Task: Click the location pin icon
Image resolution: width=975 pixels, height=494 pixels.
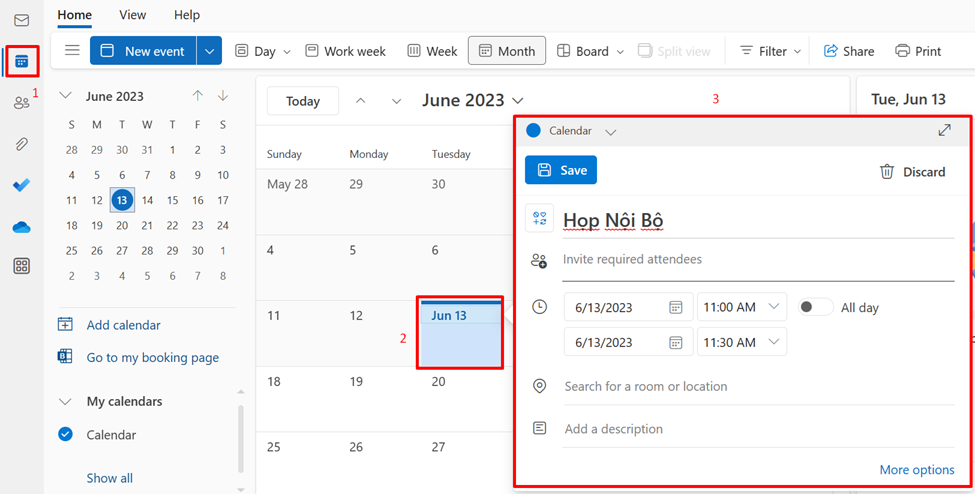Action: pos(540,386)
